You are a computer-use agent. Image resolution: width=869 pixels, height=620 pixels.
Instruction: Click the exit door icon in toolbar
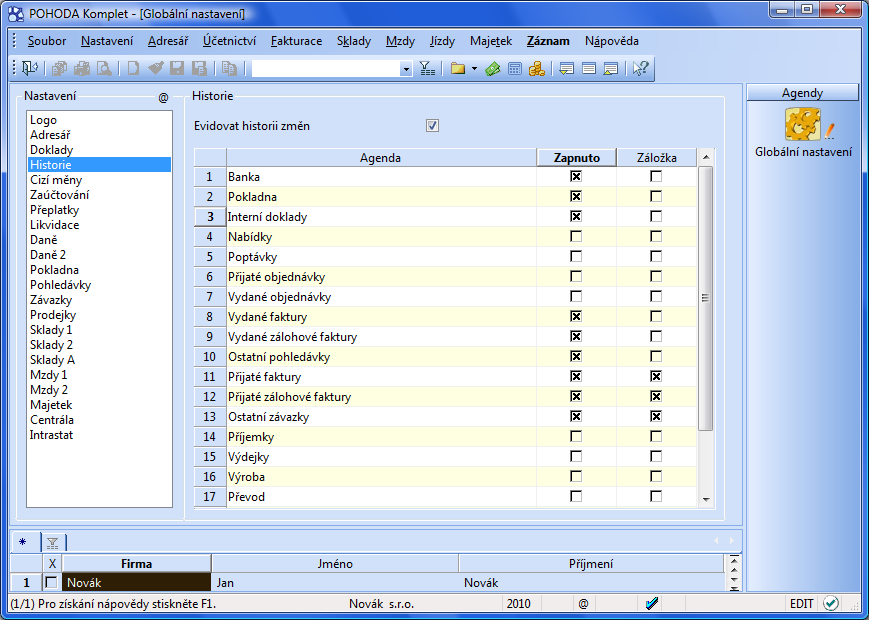pos(29,68)
